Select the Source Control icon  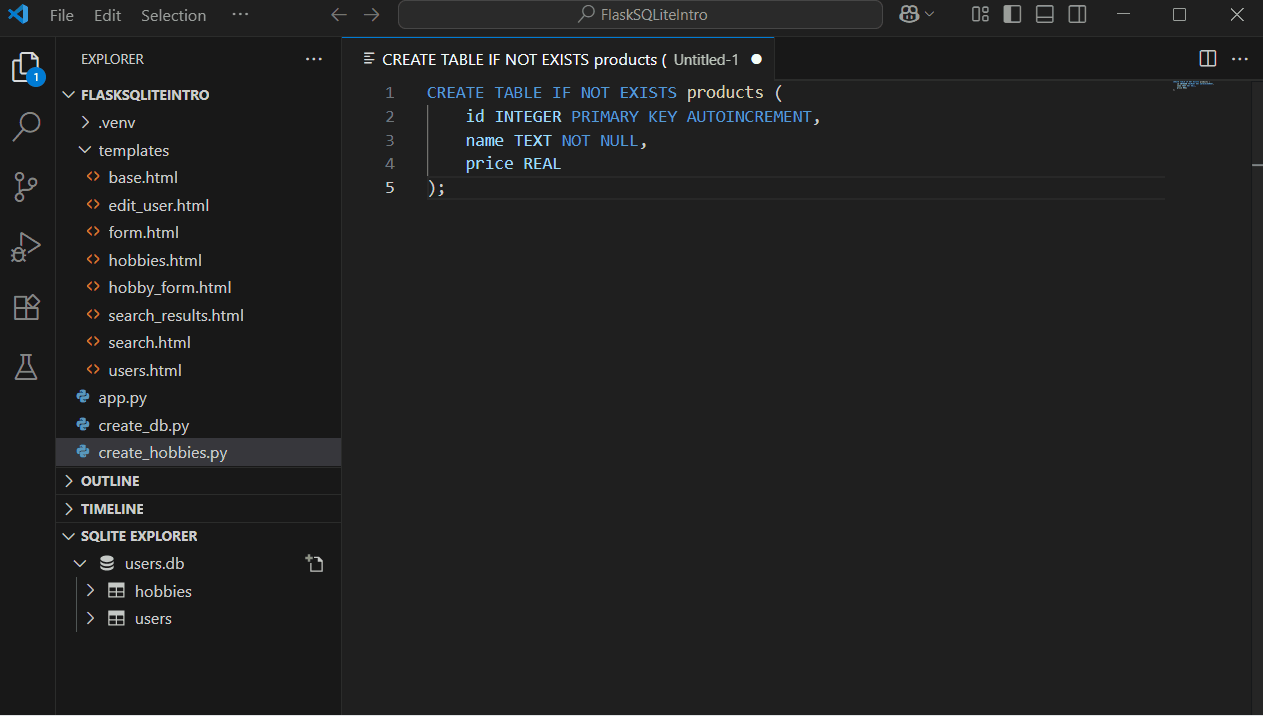[x=27, y=187]
